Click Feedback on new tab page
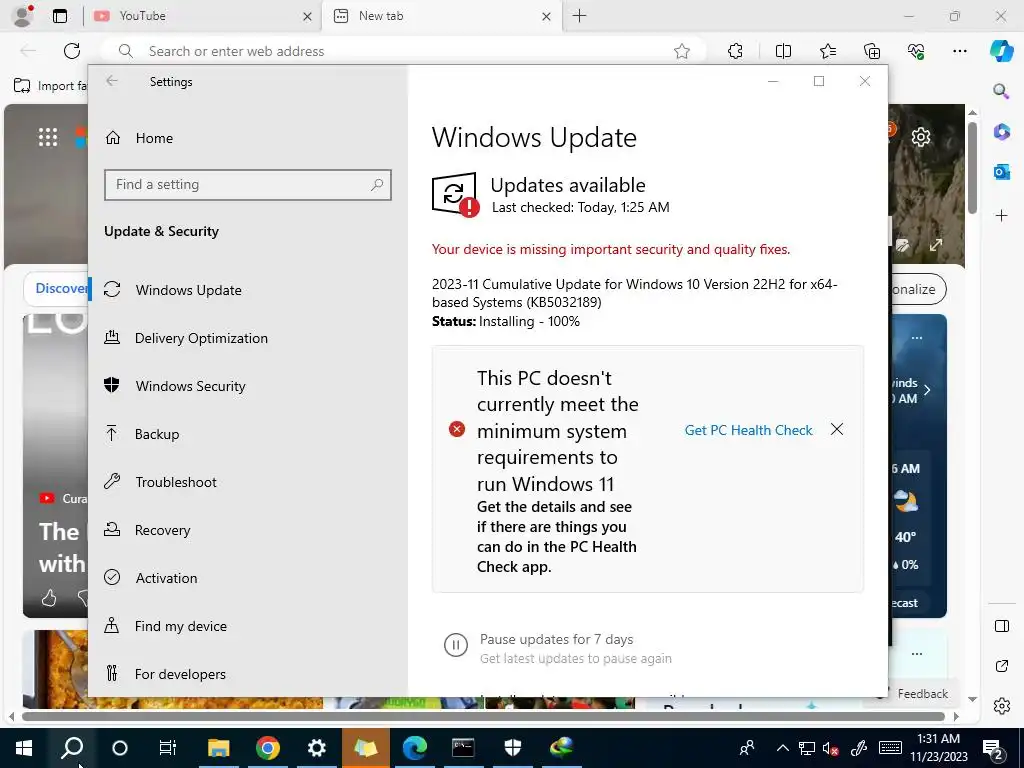The height and width of the screenshot is (768, 1024). pos(921,694)
